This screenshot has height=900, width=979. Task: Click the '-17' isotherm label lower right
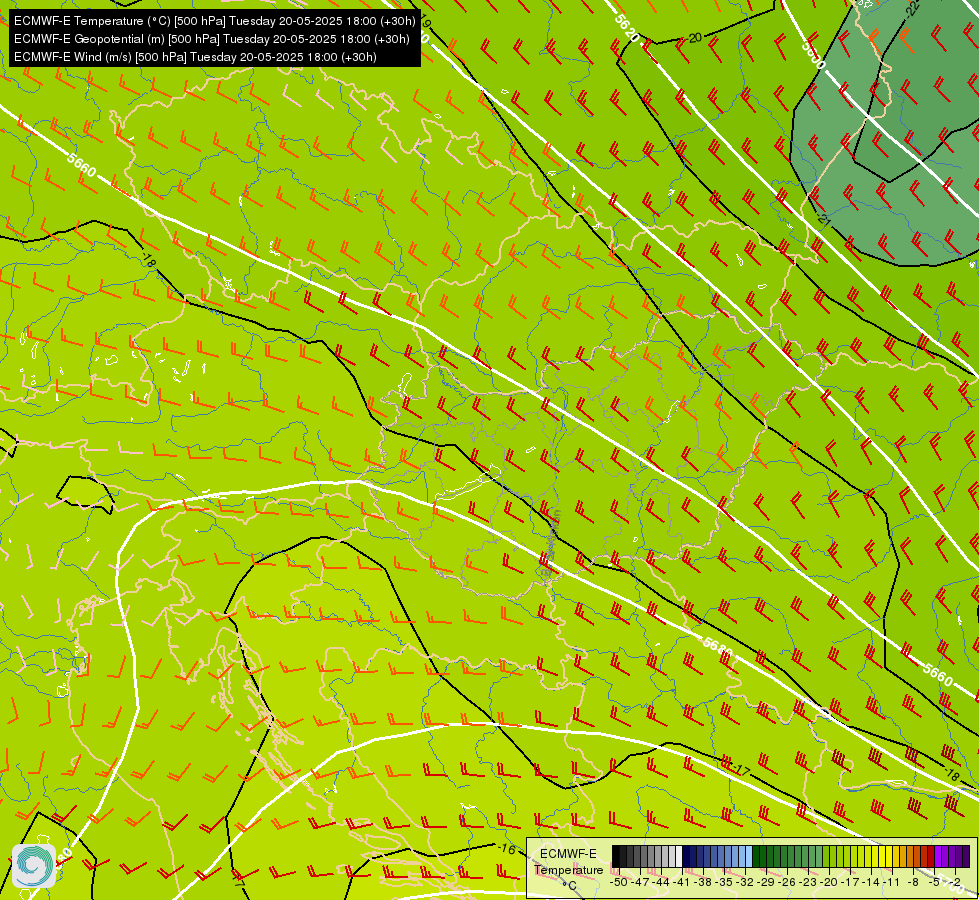739,770
